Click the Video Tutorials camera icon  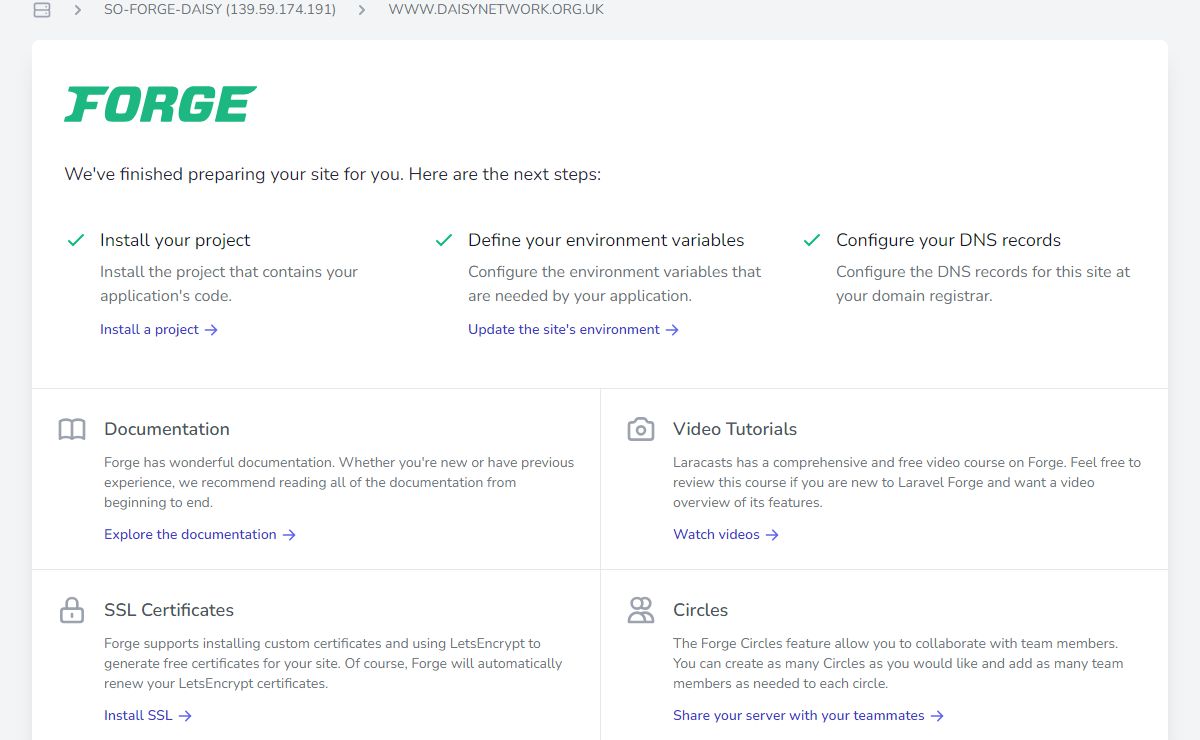pos(640,430)
